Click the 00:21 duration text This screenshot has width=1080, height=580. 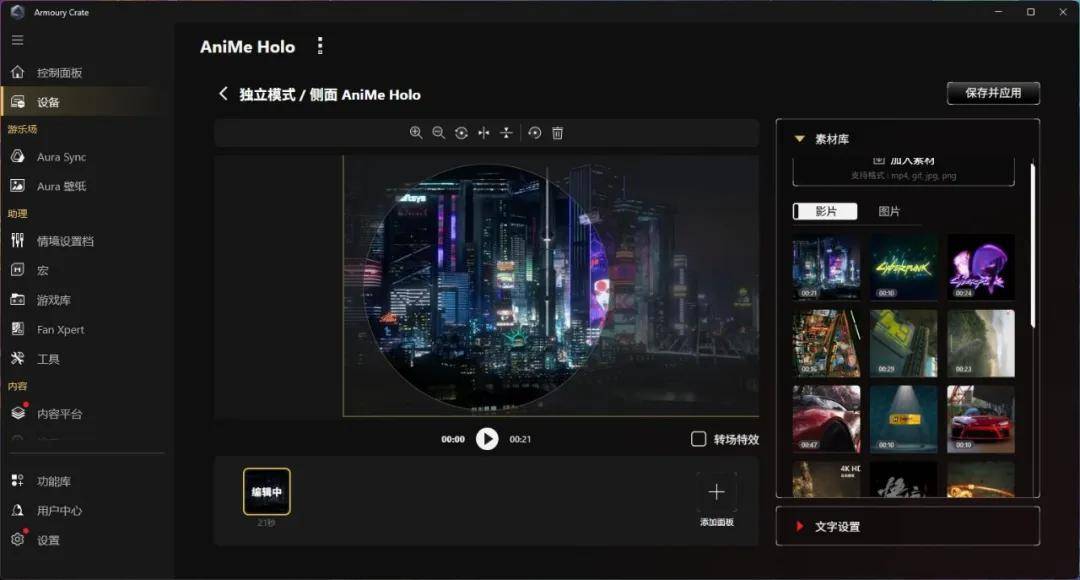click(x=520, y=439)
